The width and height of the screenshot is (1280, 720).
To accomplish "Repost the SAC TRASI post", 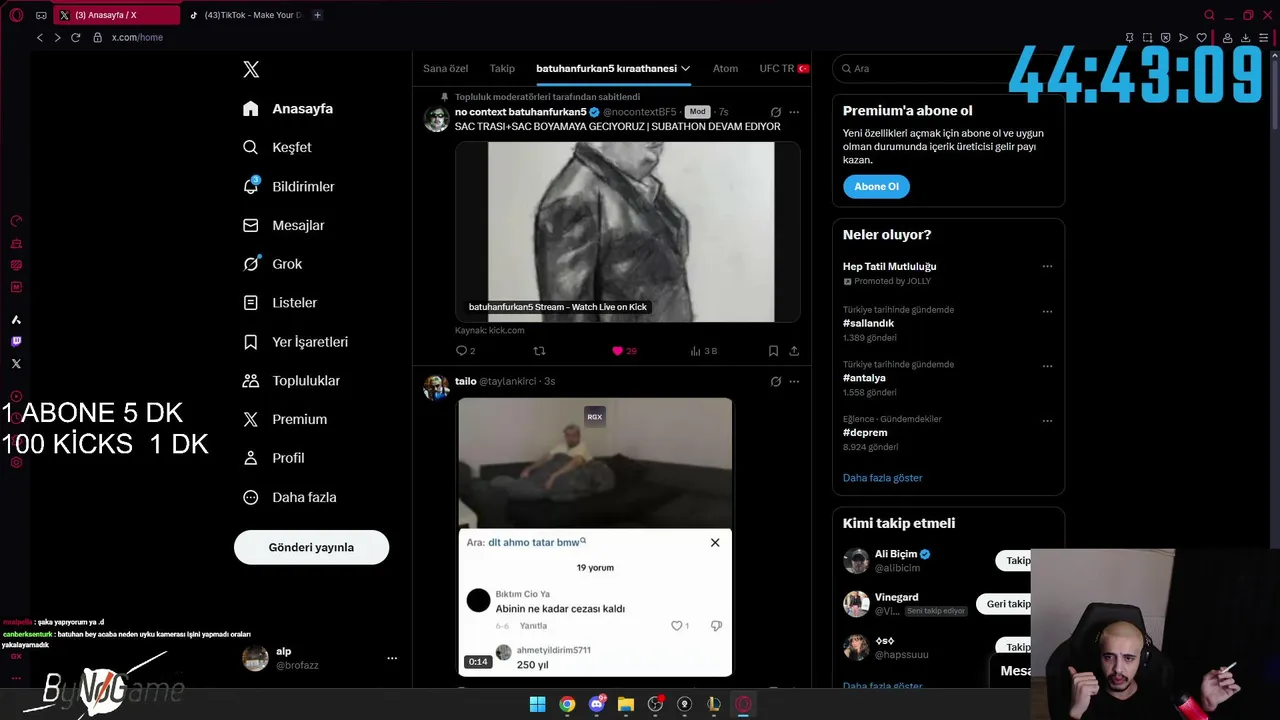I will (539, 351).
